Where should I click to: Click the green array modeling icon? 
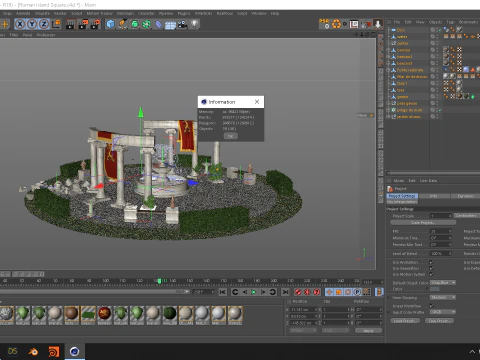147,24
